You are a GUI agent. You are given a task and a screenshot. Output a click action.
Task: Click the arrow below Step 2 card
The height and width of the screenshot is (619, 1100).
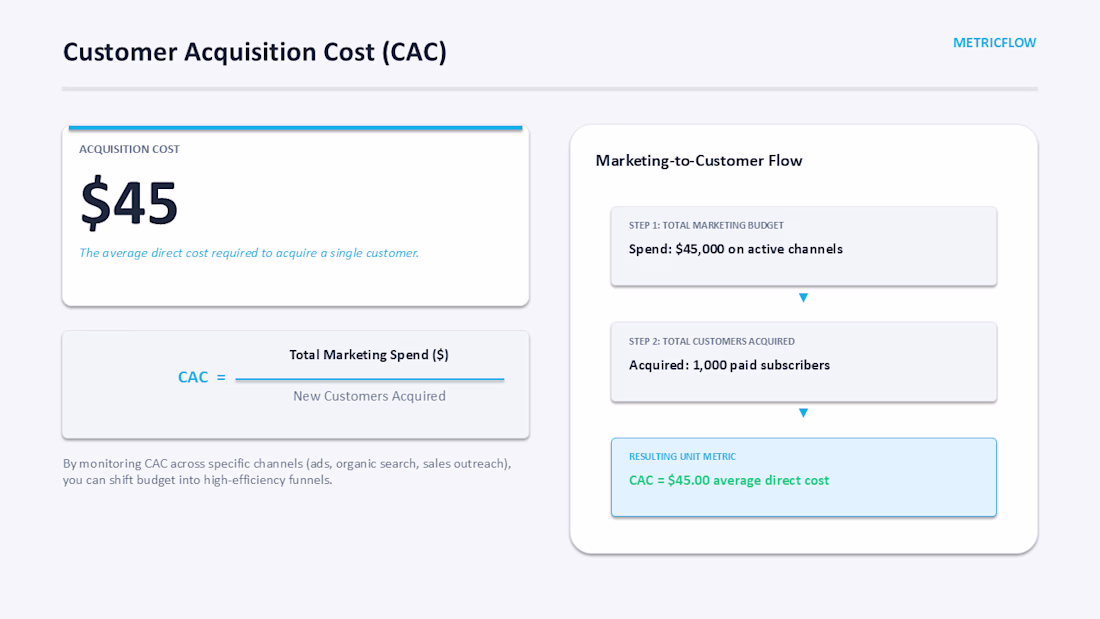tap(803, 413)
